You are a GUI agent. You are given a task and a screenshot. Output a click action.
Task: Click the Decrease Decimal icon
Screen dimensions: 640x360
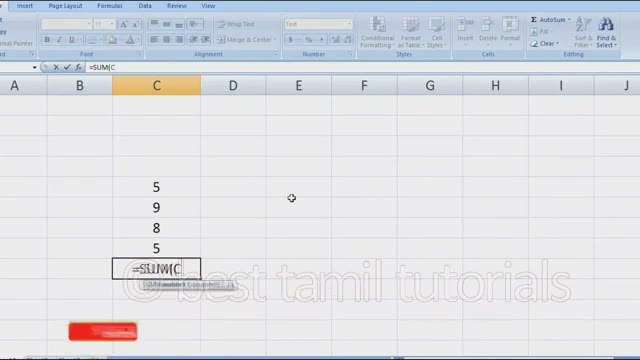348,40
